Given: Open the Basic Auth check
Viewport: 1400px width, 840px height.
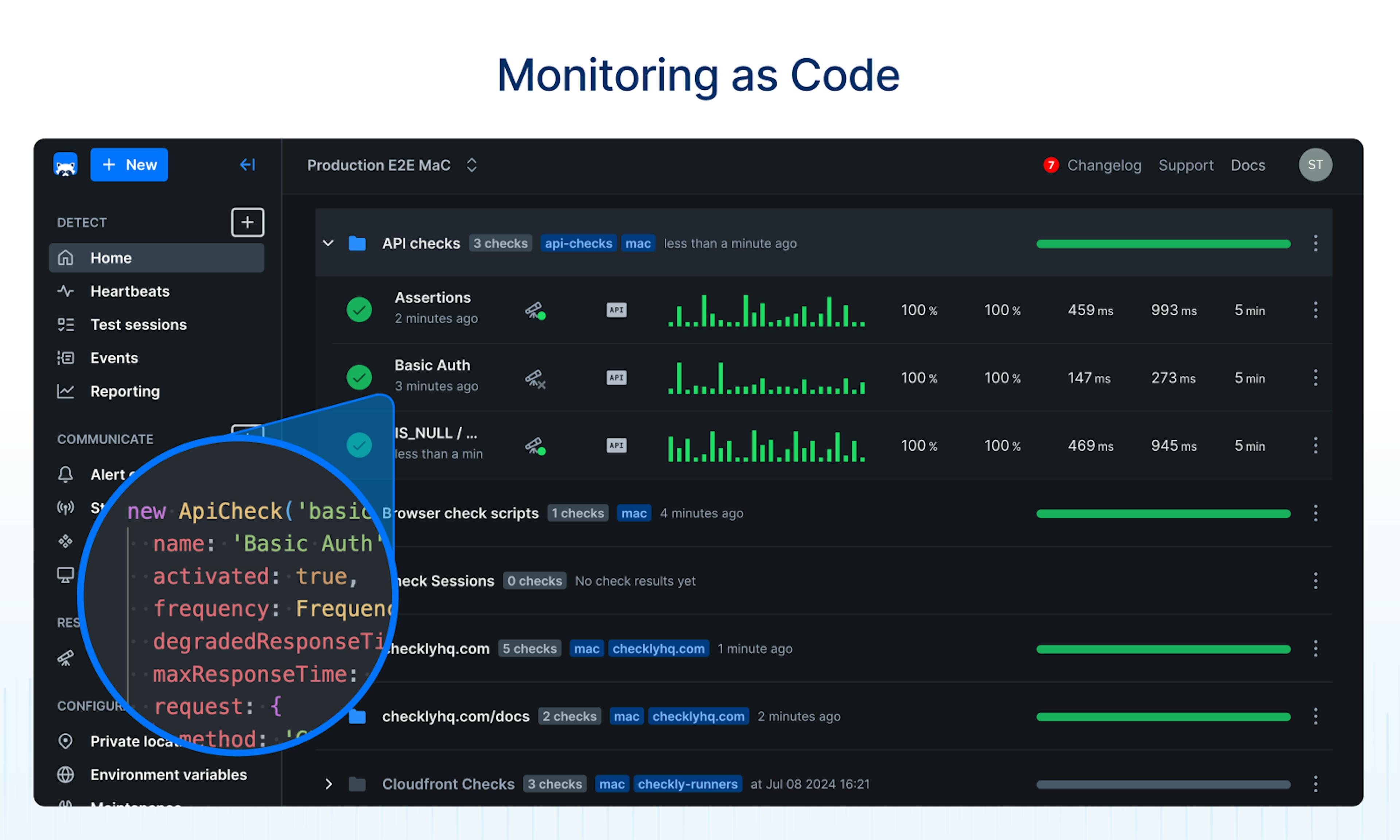Looking at the screenshot, I should pyautogui.click(x=432, y=365).
